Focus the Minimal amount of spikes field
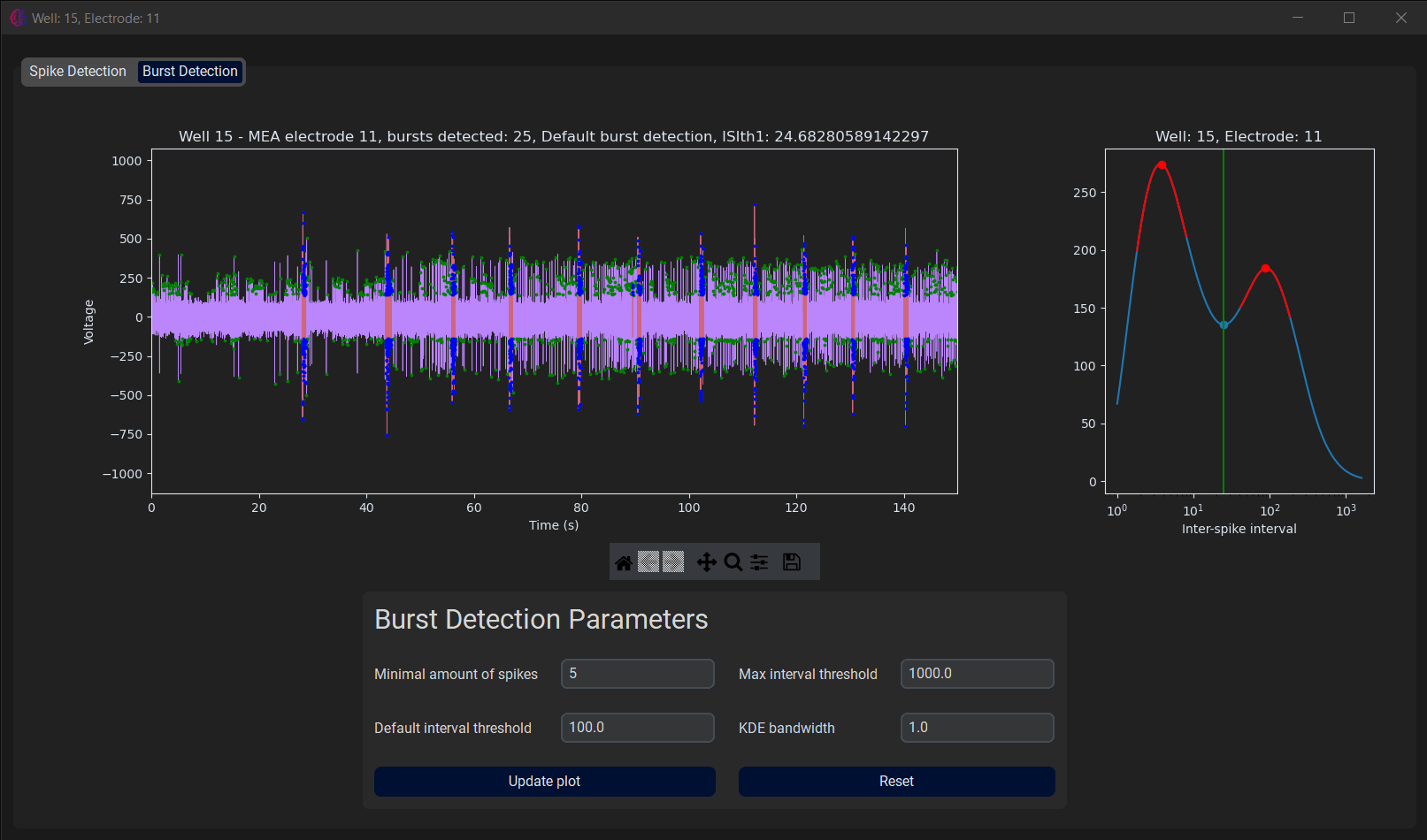The width and height of the screenshot is (1427, 840). 637,674
